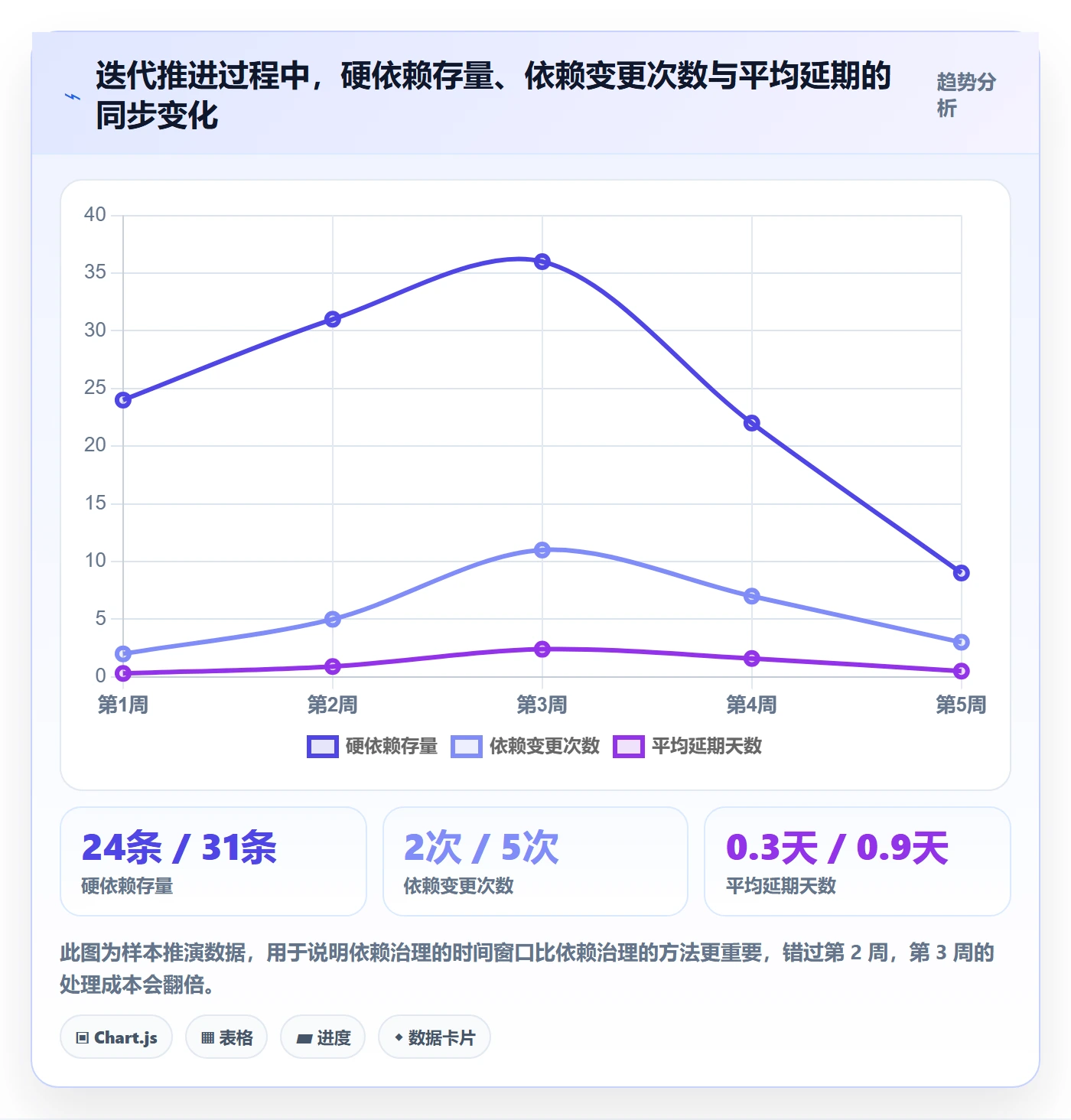Click 硬依赖存量 data point at 第3周 (36)

[x=542, y=262]
